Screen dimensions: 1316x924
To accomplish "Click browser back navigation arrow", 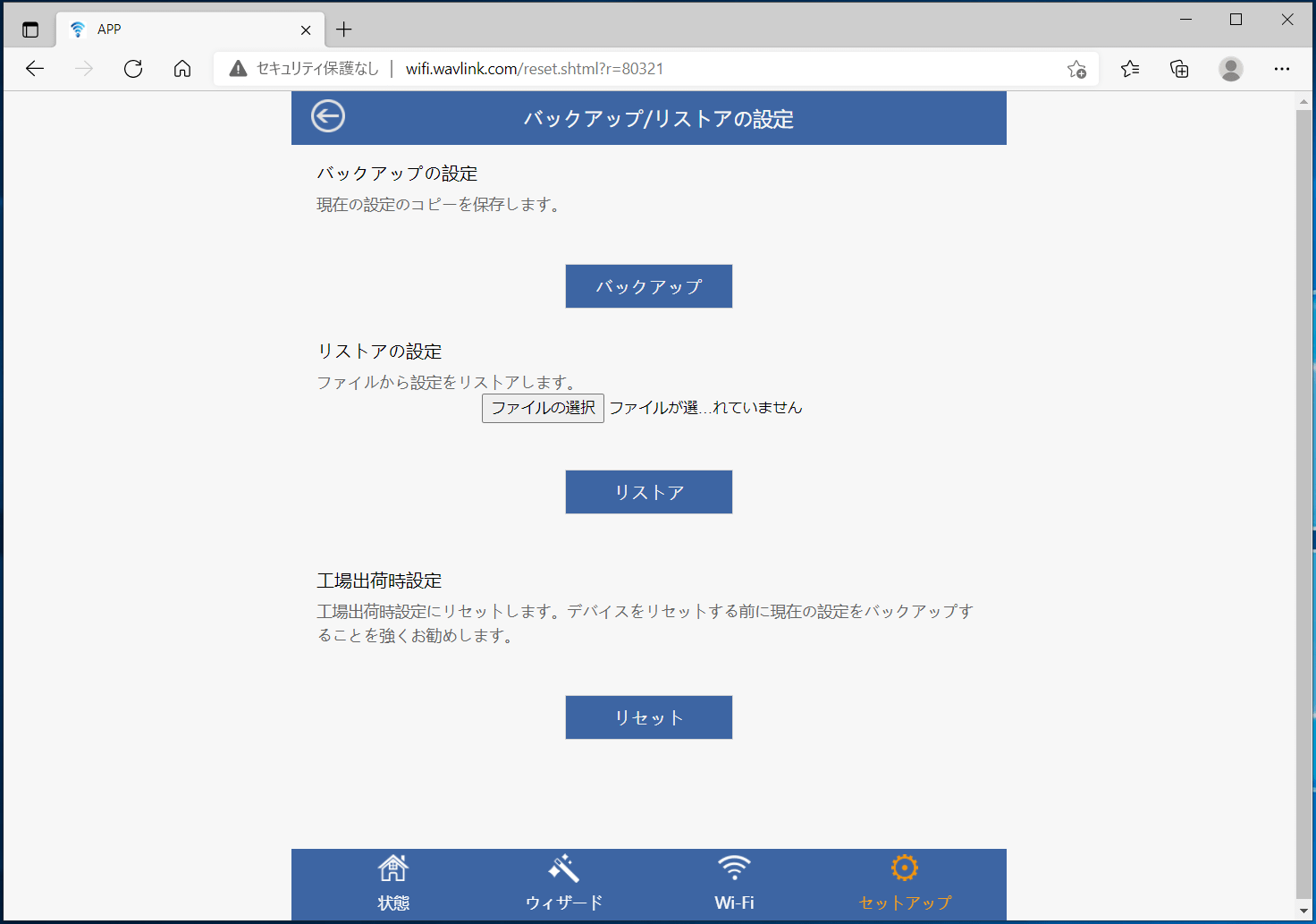I will point(35,69).
